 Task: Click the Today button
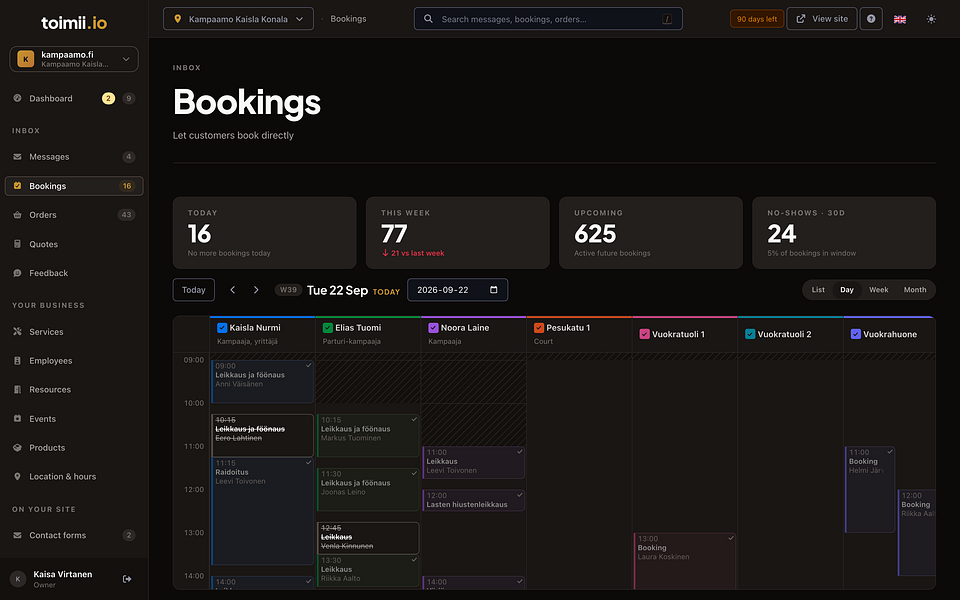(193, 290)
